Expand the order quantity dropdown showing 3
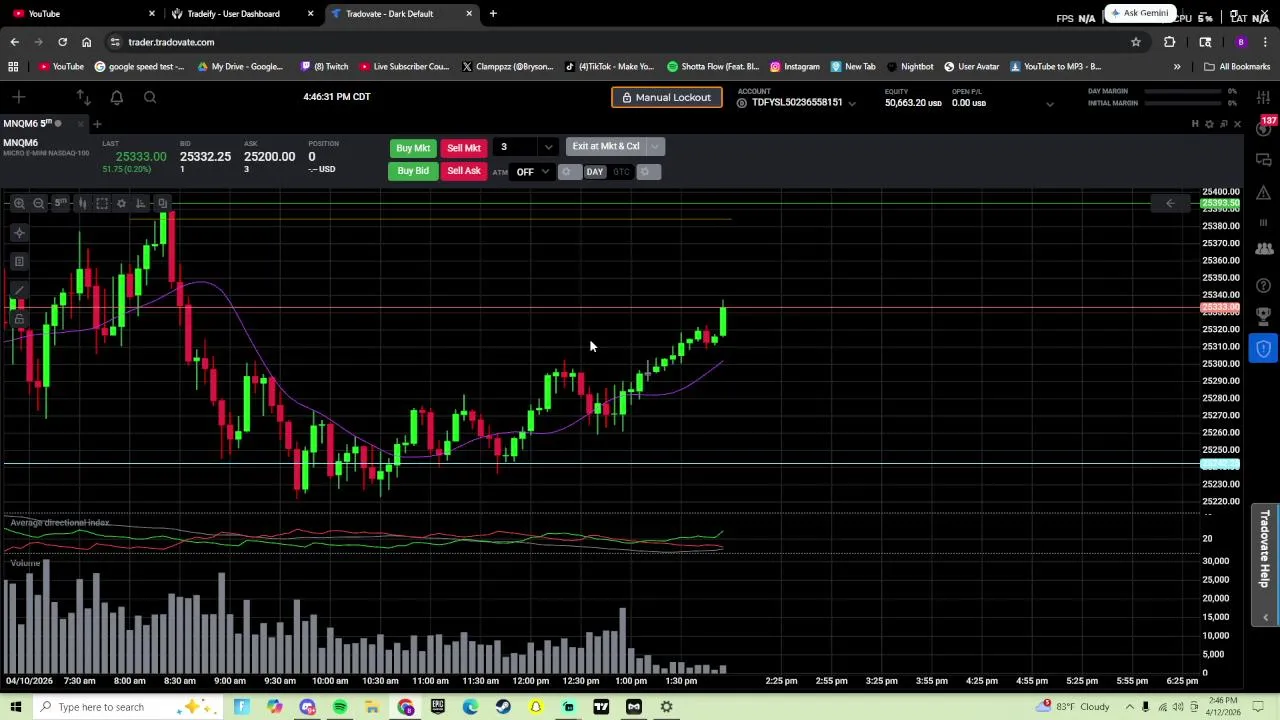The image size is (1280, 720). click(548, 147)
